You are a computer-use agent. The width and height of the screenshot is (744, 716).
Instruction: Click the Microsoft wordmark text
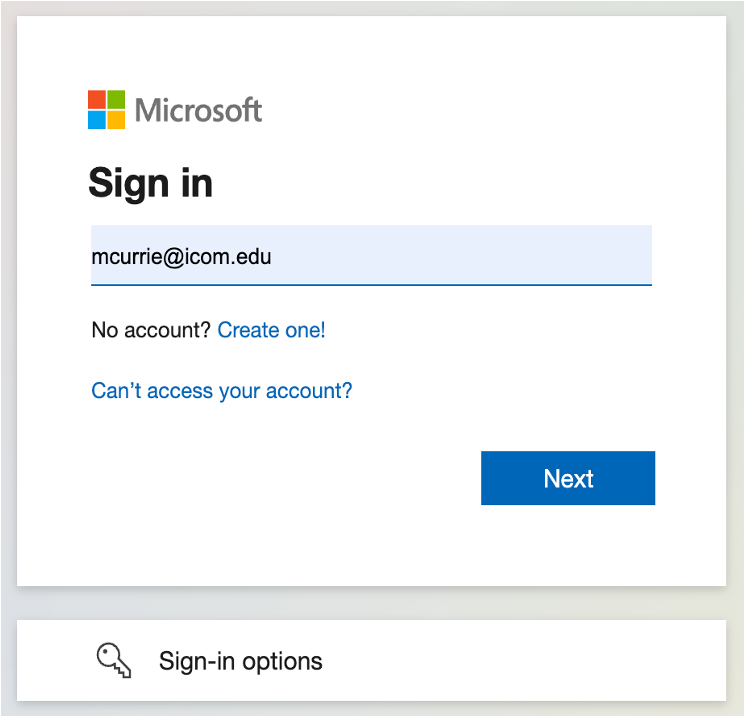[x=198, y=110]
